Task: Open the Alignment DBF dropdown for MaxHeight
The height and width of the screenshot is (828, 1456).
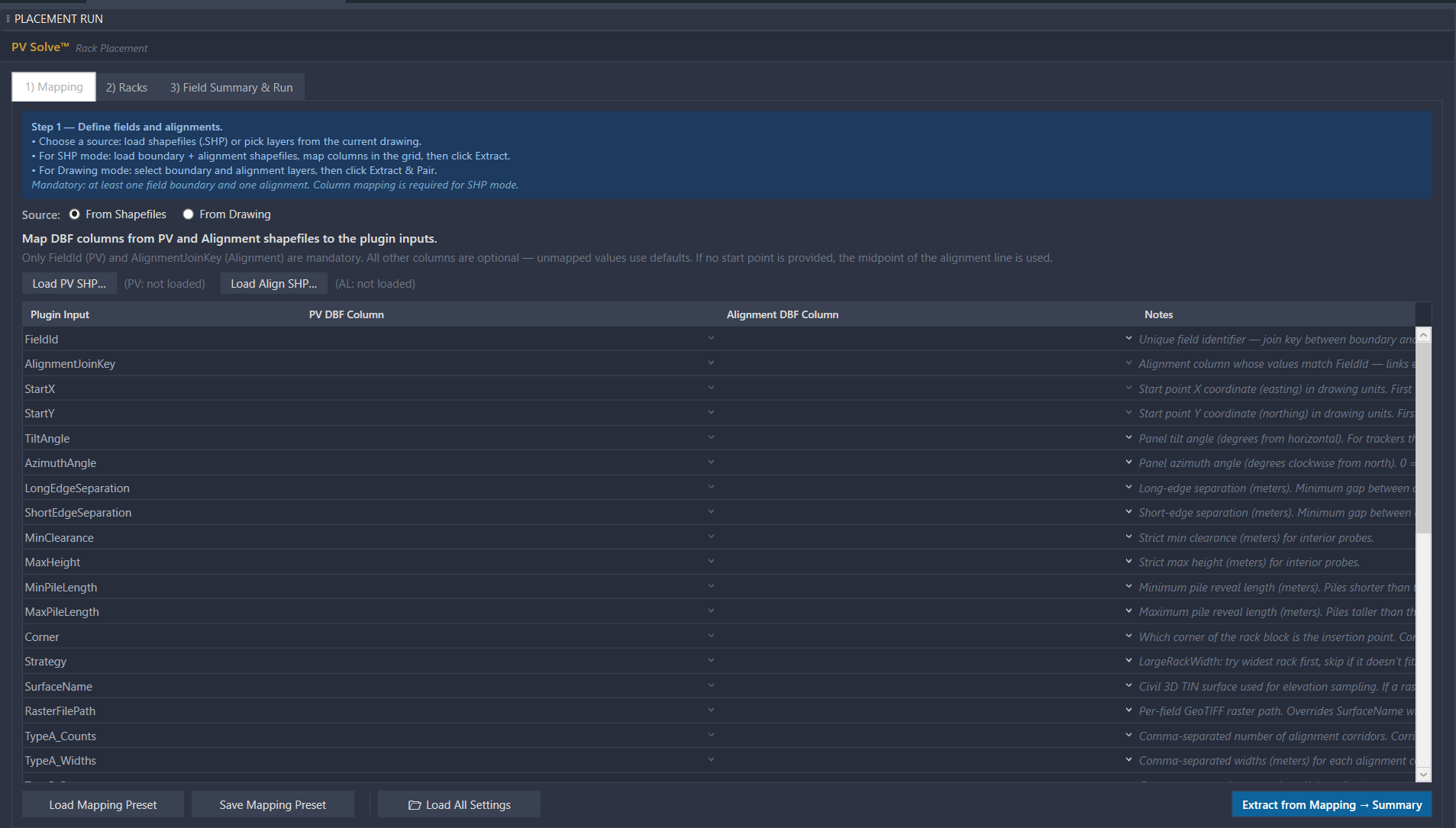Action: (1128, 562)
